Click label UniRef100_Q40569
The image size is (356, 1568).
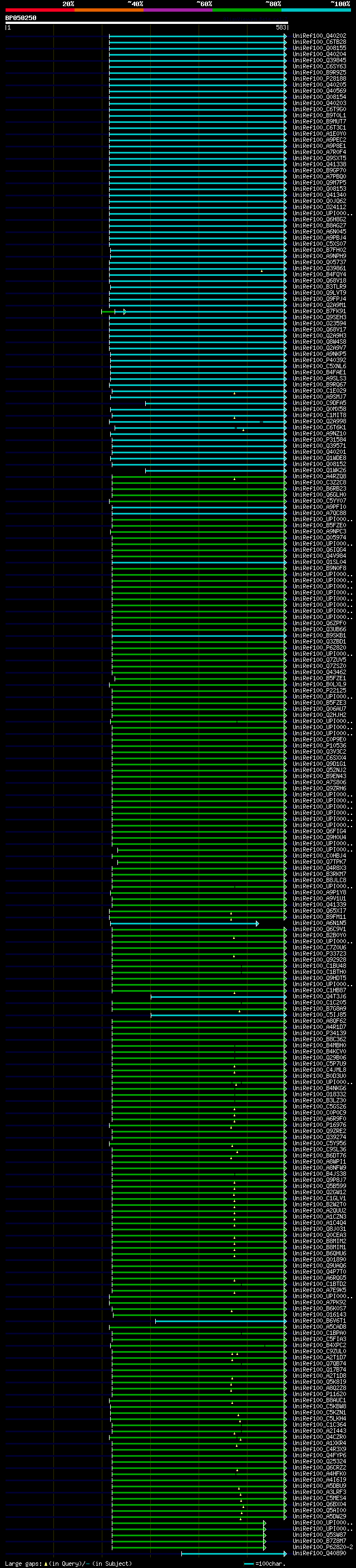point(319,91)
